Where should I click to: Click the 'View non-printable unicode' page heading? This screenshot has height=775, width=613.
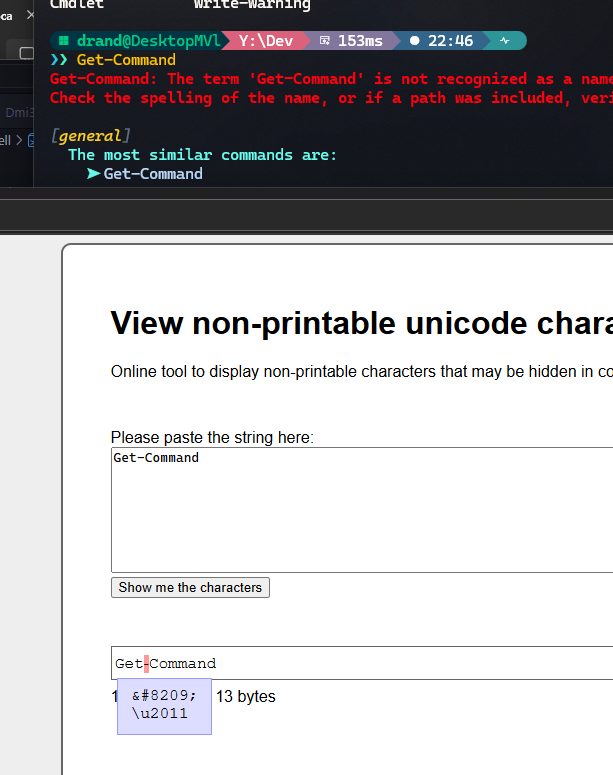click(x=361, y=323)
